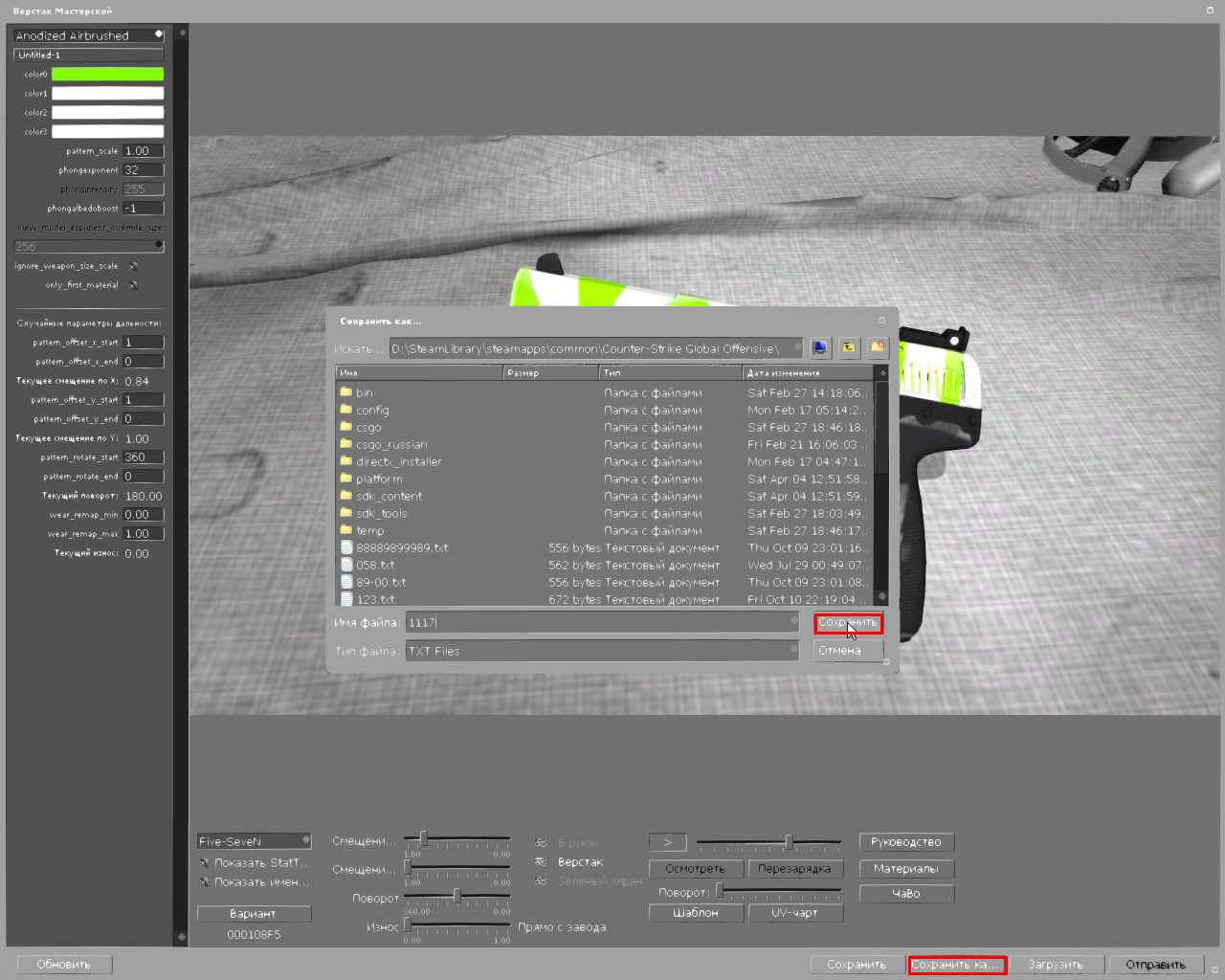Click the Обновить button
Screen dimensions: 1225x980
64,964
